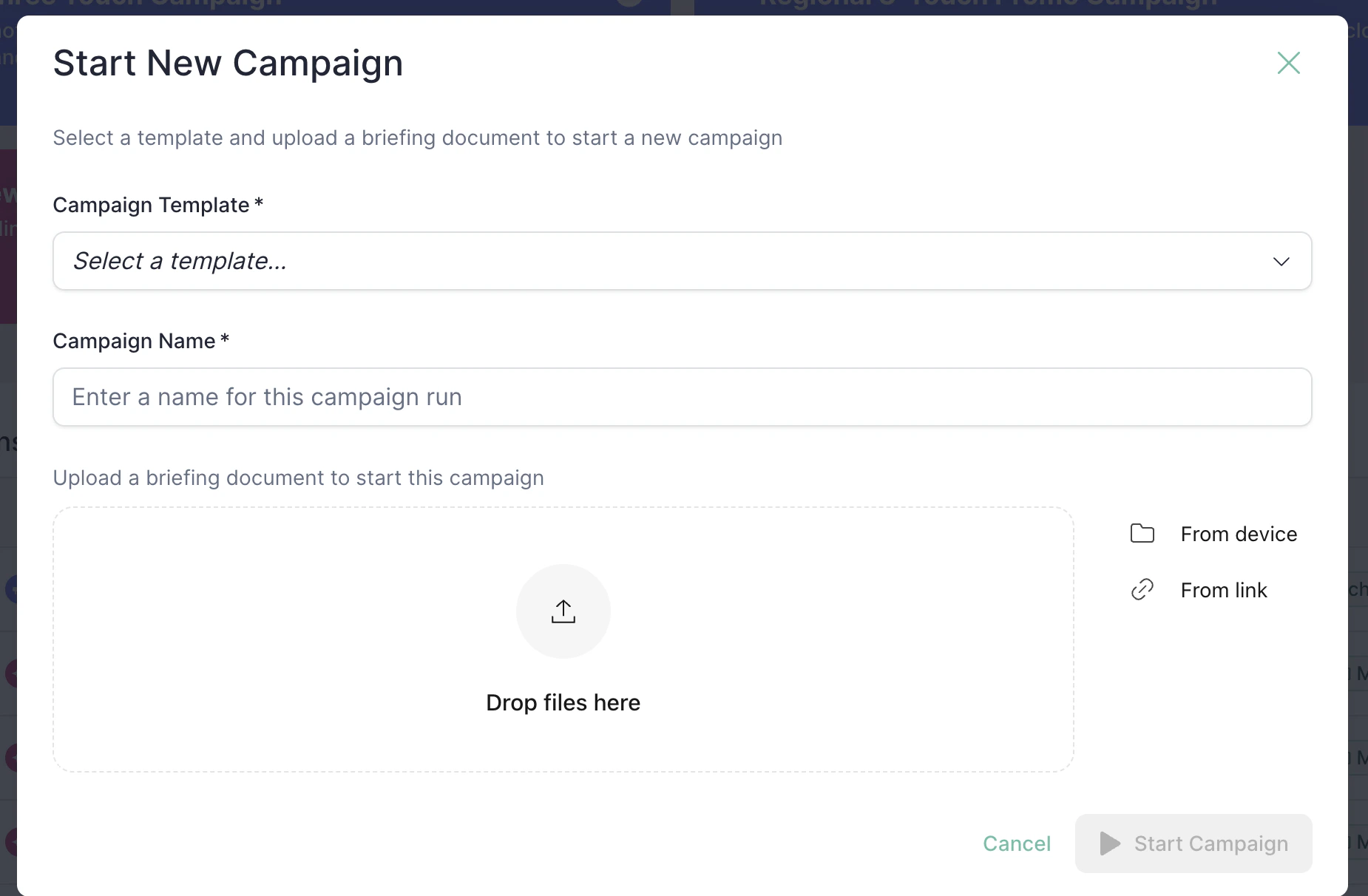1368x896 pixels.
Task: Select the folder icon beside From device
Action: coord(1142,533)
